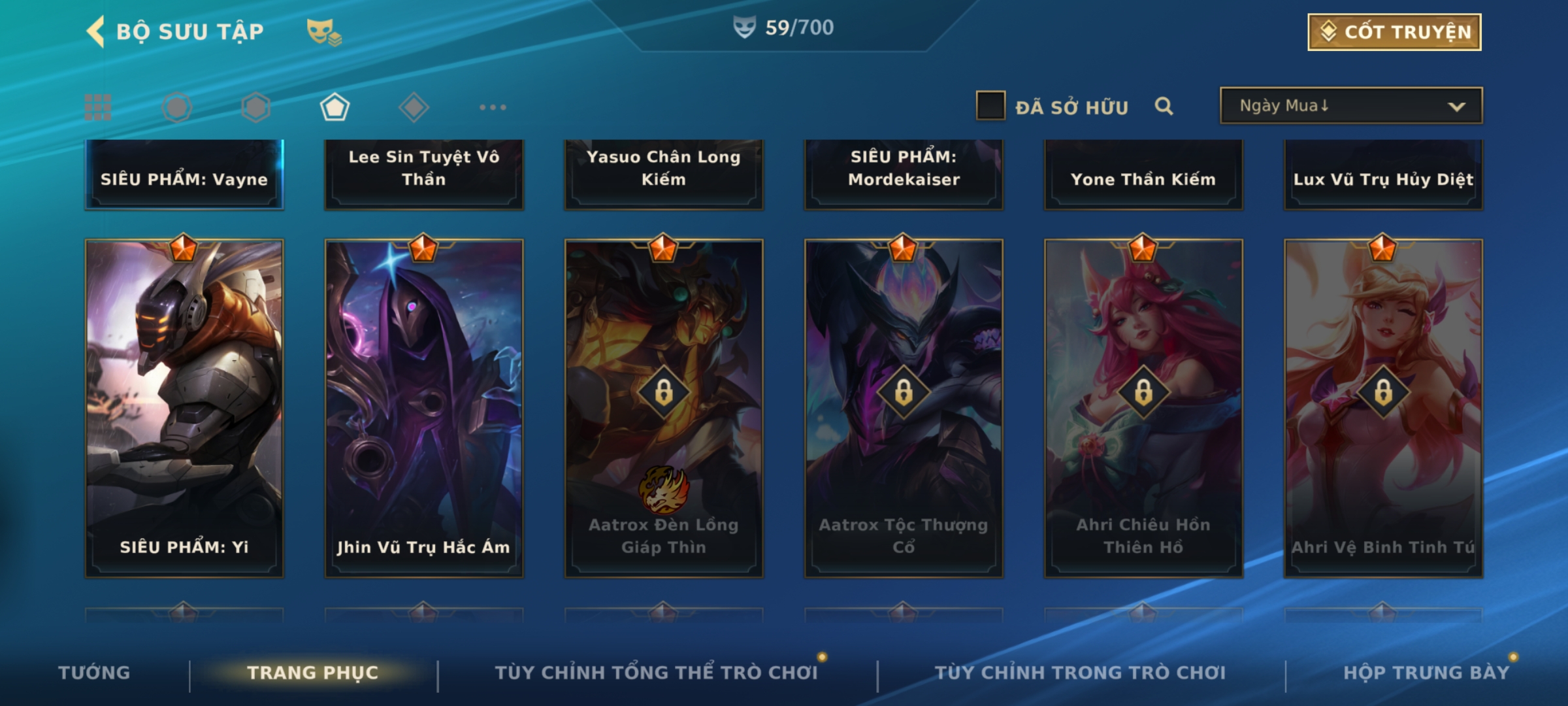Open the Hộp Trưng Bày tab
Image resolution: width=1568 pixels, height=706 pixels.
[x=1426, y=673]
